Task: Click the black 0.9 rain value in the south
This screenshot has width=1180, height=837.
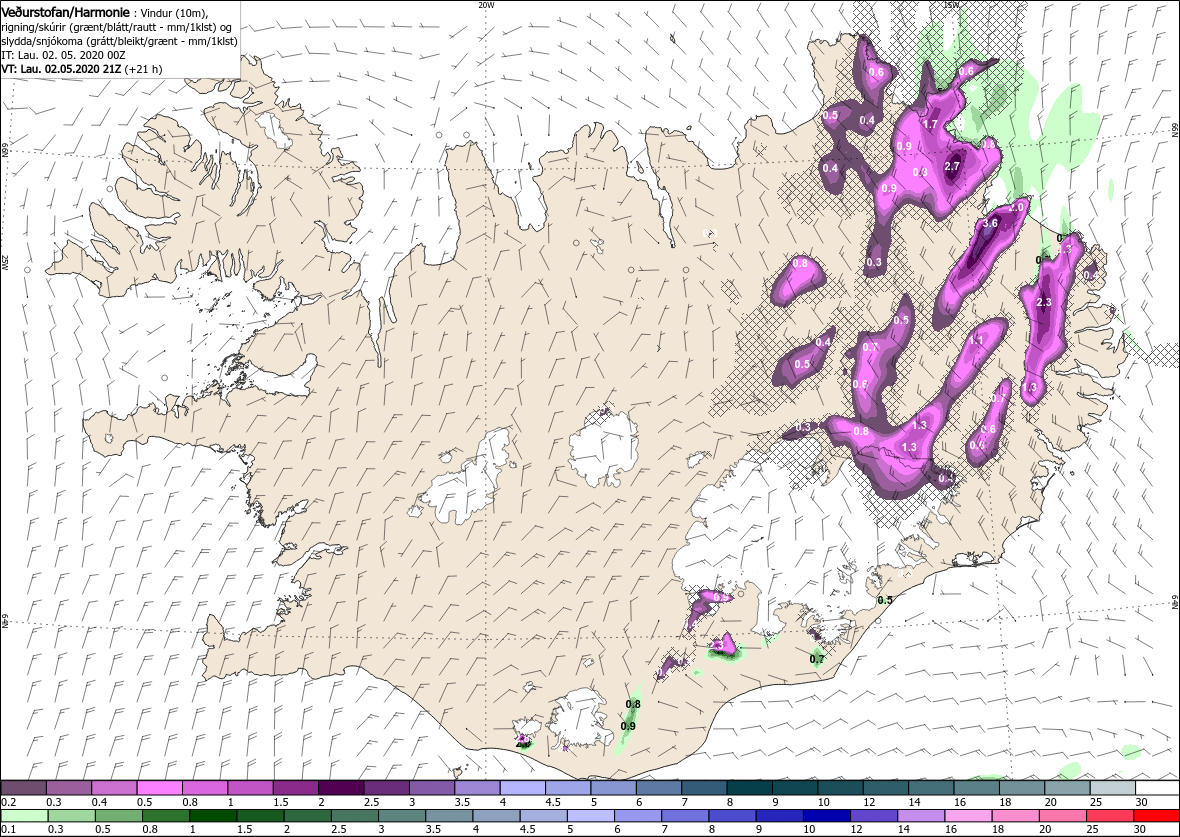Action: click(x=628, y=726)
